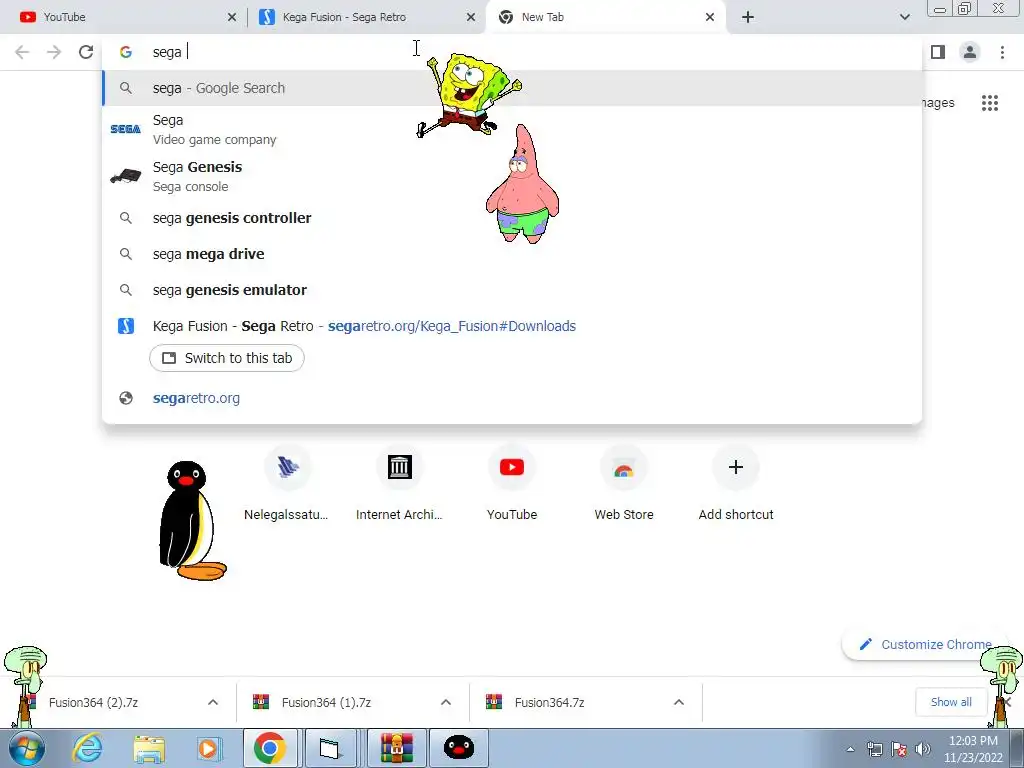
Task: Open the volume speaker tray icon
Action: click(923, 749)
